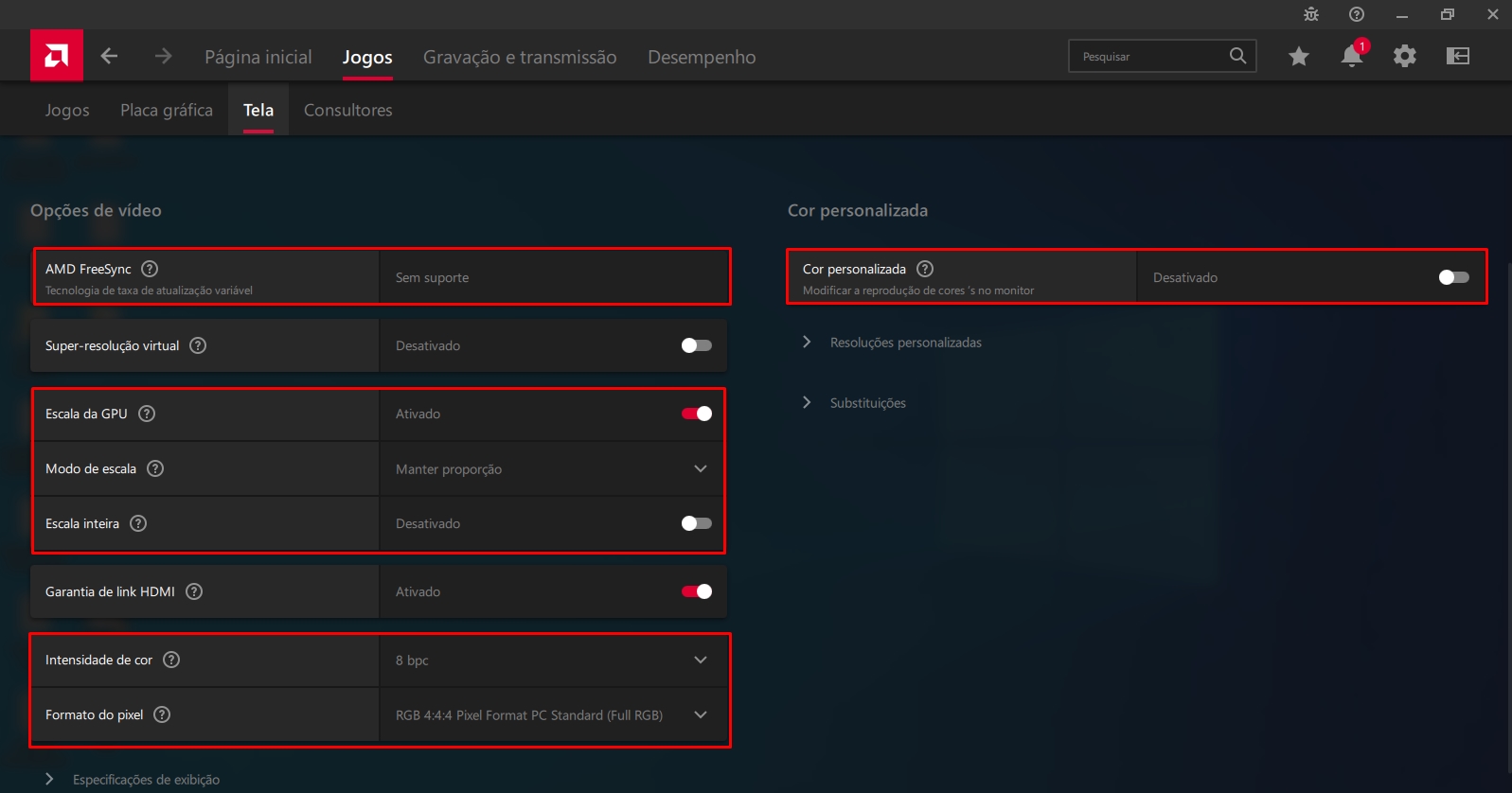The height and width of the screenshot is (793, 1512).
Task: Open Página inicial tab
Action: (258, 57)
